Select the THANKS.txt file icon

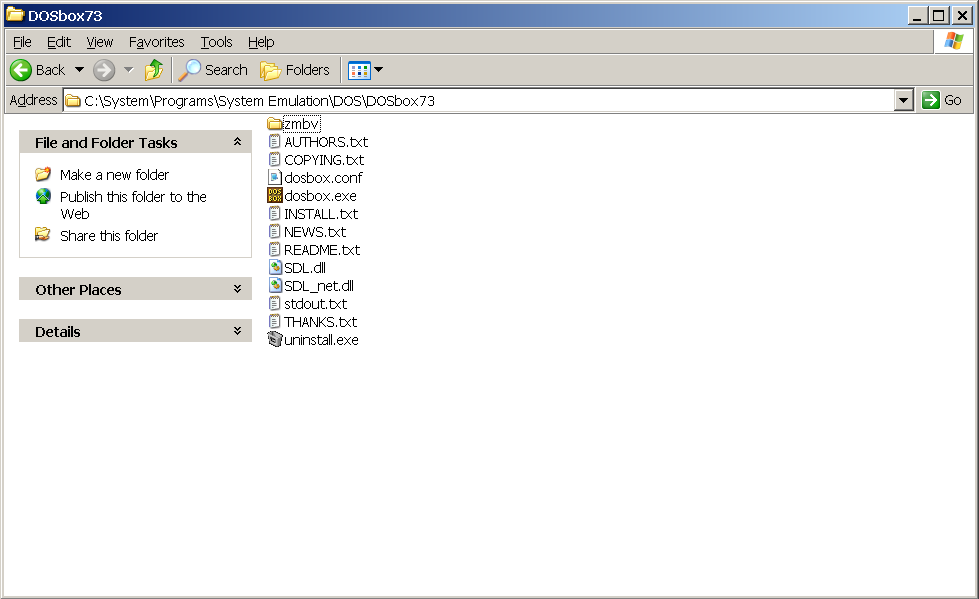tap(275, 322)
